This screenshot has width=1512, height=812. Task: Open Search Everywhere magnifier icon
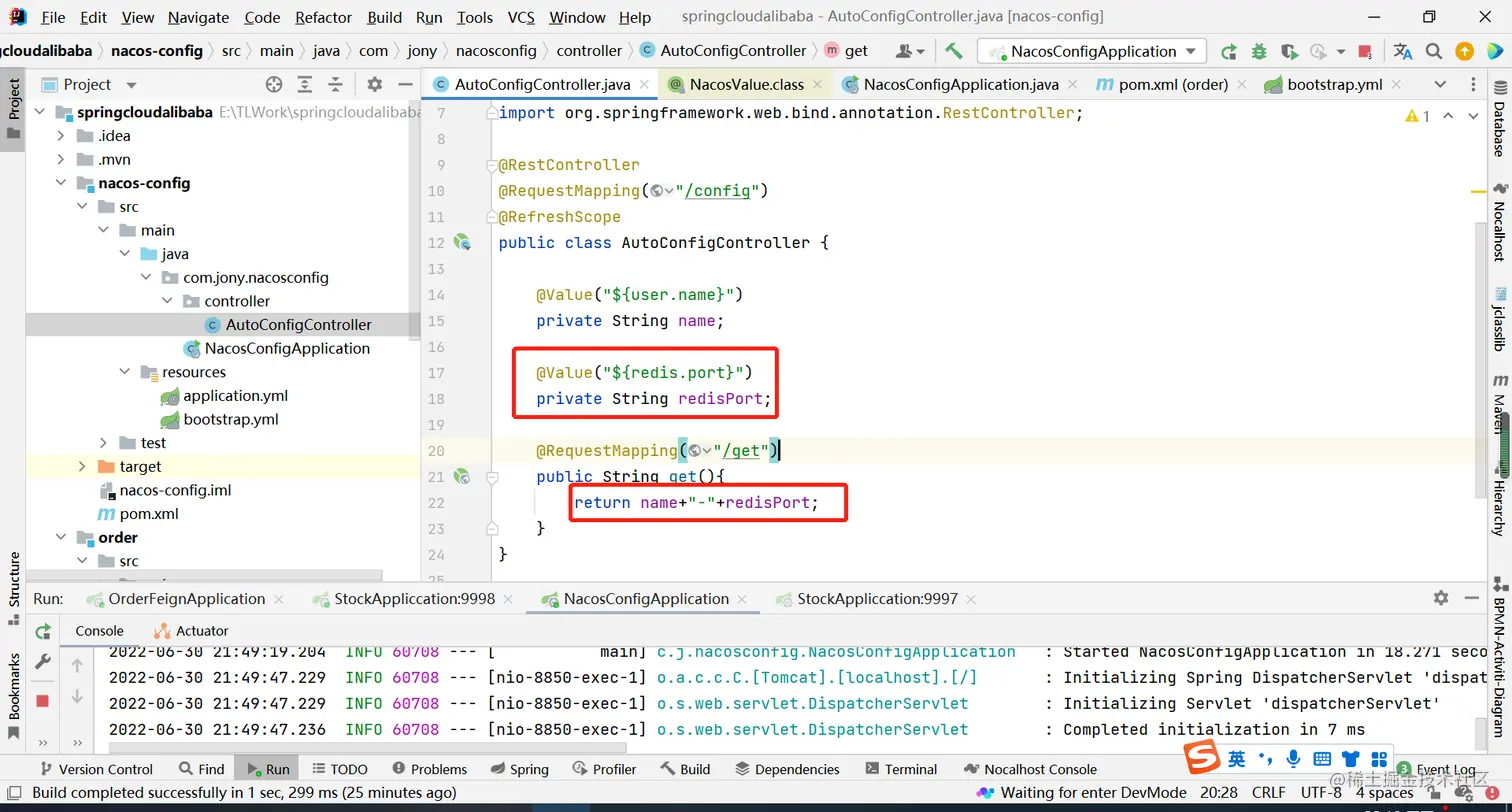(x=1434, y=51)
